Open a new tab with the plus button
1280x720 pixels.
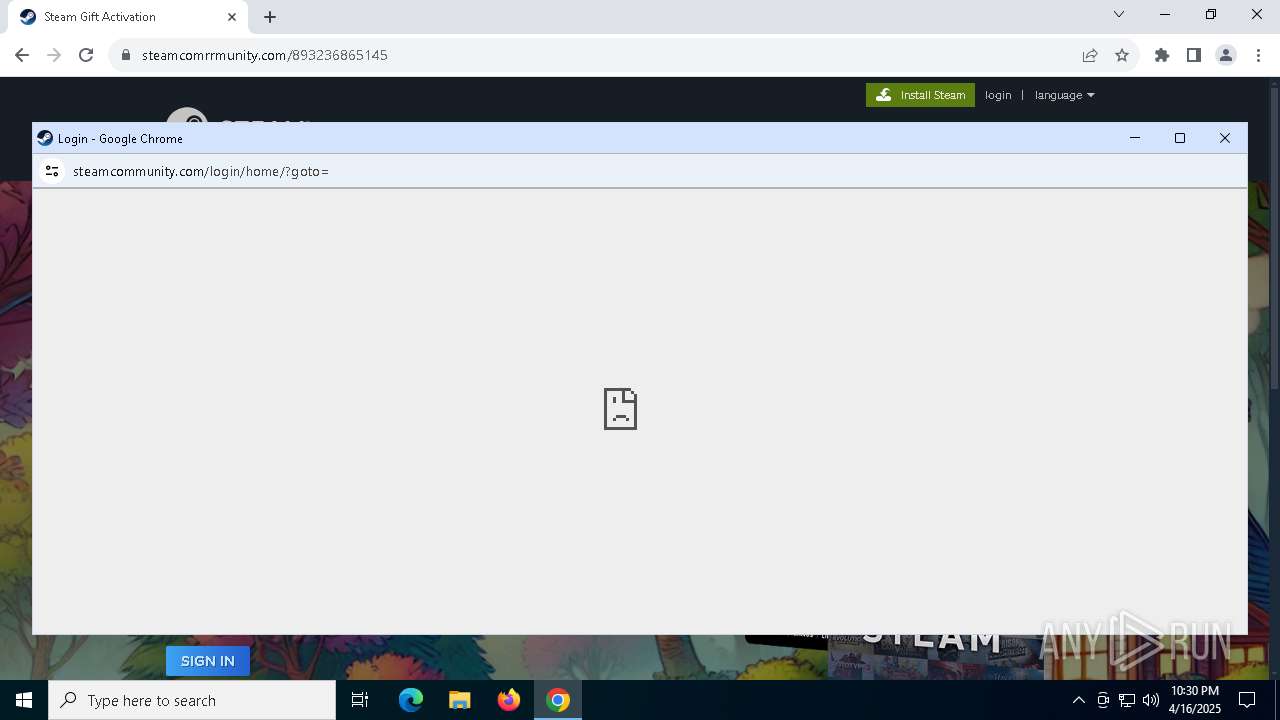(270, 17)
